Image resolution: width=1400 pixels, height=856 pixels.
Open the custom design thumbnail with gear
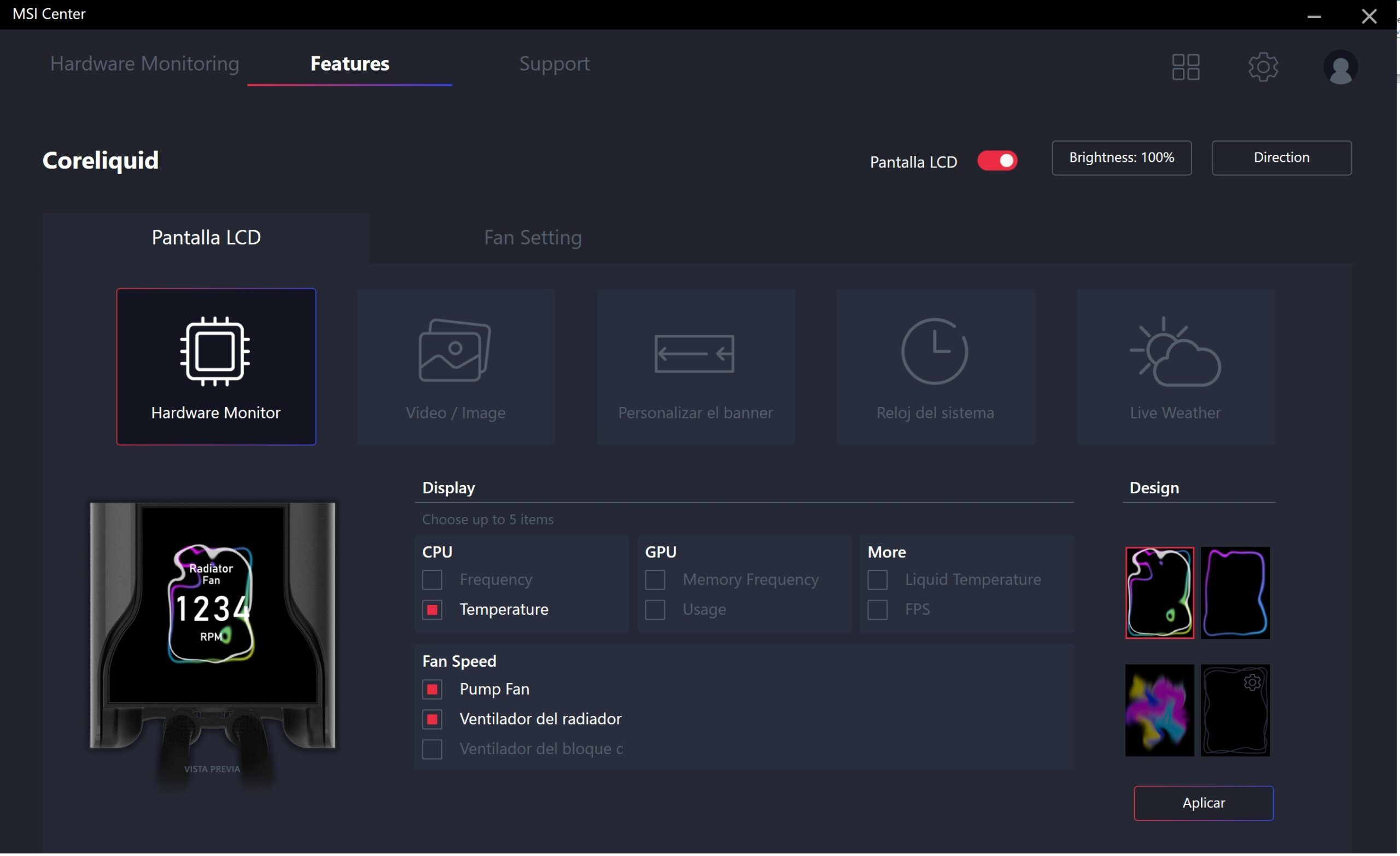pyautogui.click(x=1235, y=711)
